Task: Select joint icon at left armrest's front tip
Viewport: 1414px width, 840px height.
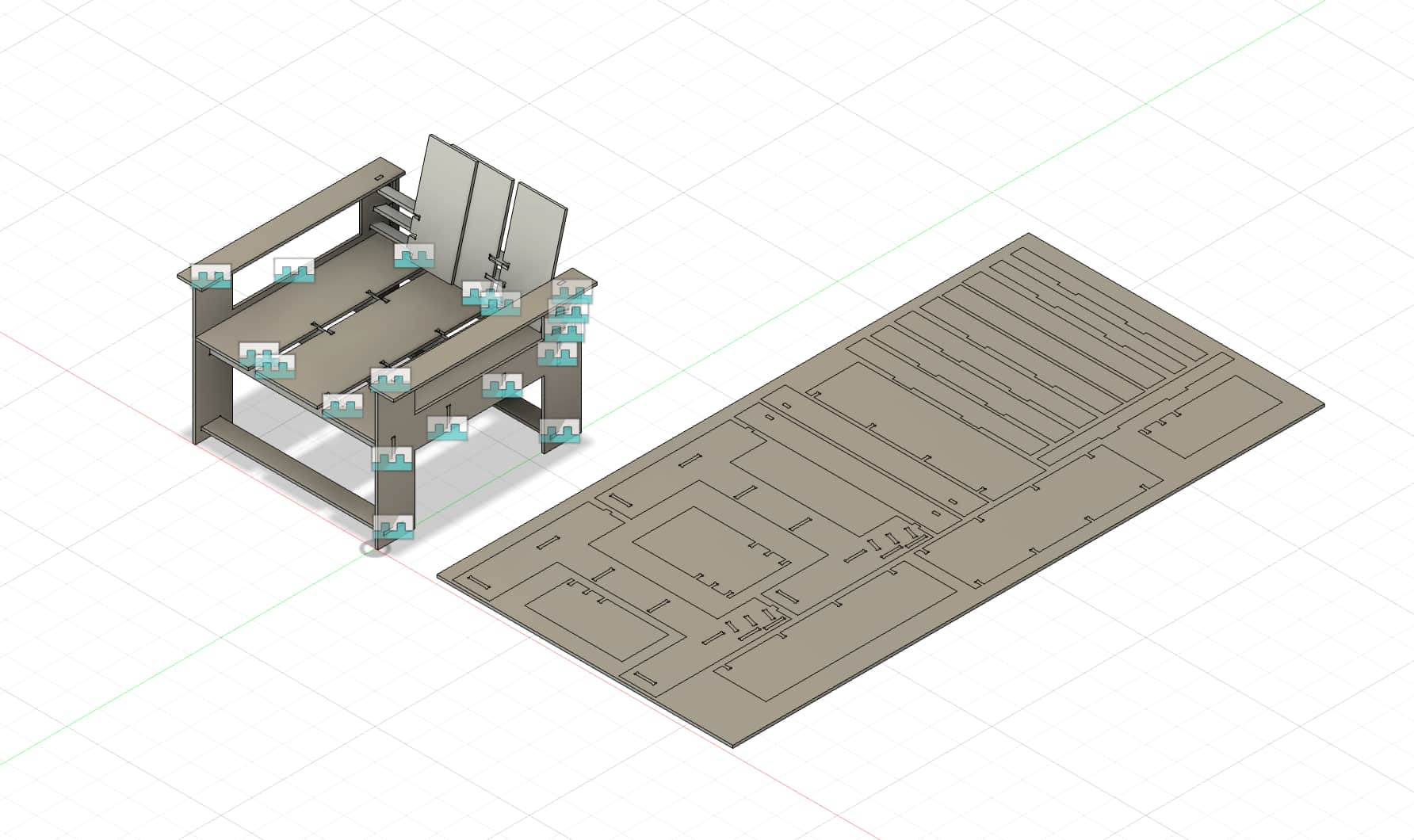Action: pyautogui.click(x=211, y=275)
